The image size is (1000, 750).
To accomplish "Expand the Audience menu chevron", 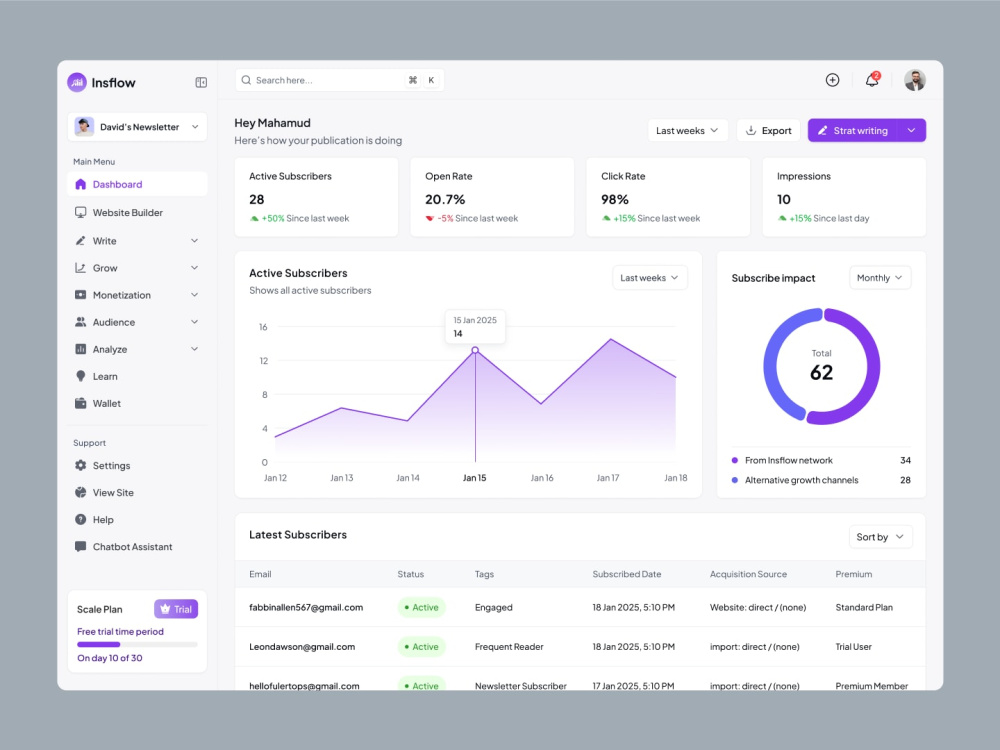I will pos(195,322).
